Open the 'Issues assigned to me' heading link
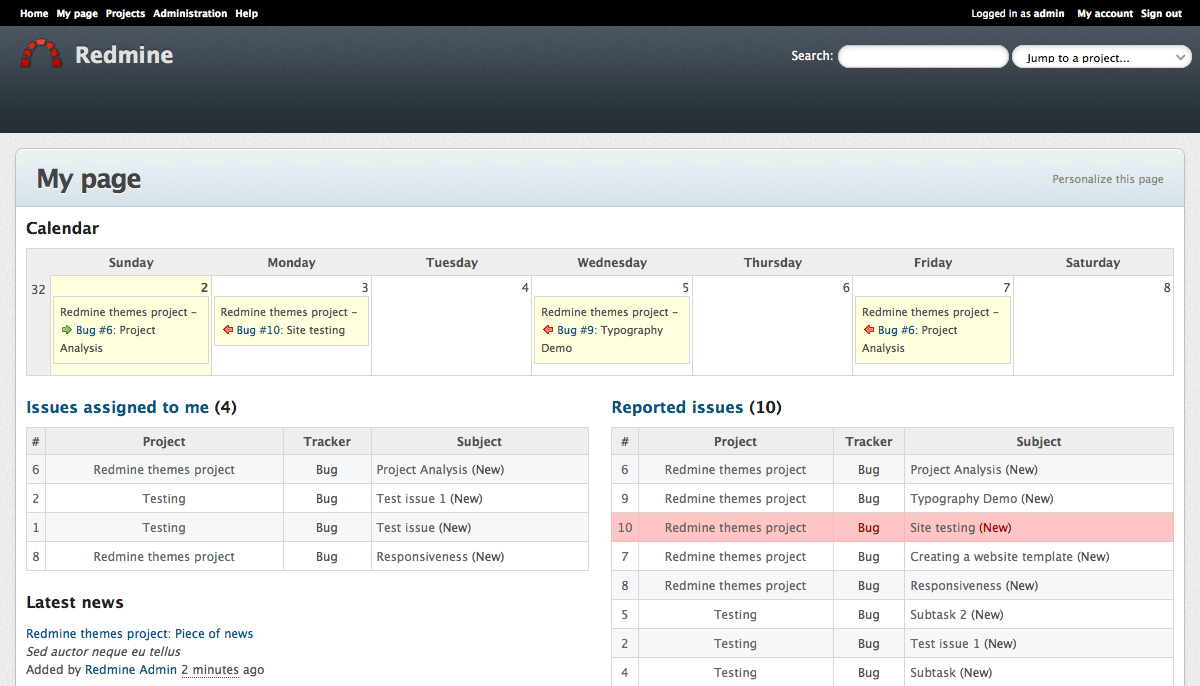This screenshot has height=686, width=1200. tap(118, 407)
